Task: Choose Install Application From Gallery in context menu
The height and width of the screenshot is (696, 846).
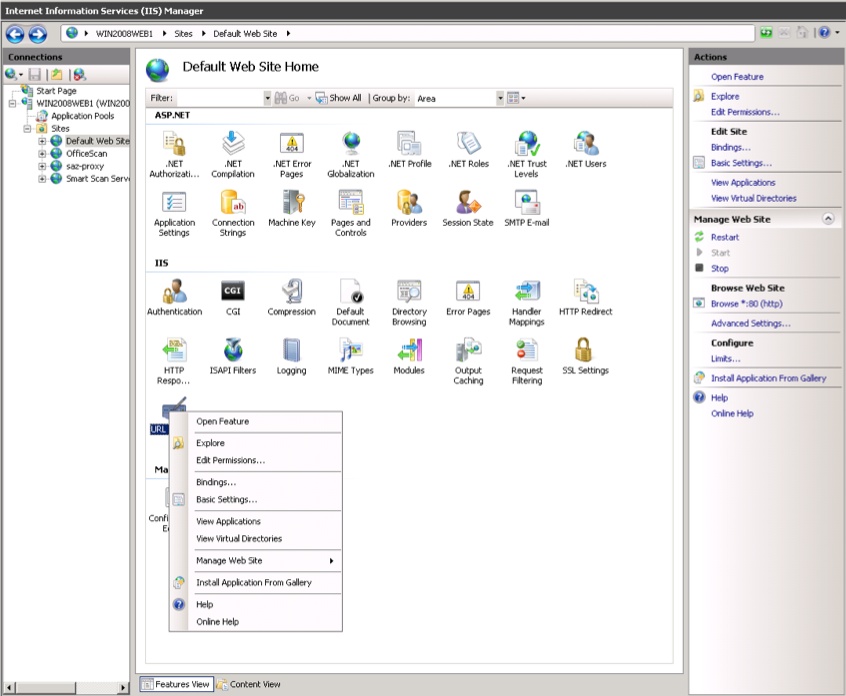Action: 254,583
